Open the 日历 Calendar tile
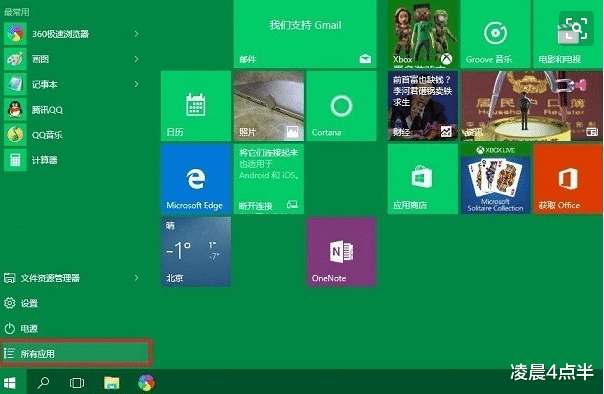The height and width of the screenshot is (394, 604). click(196, 106)
